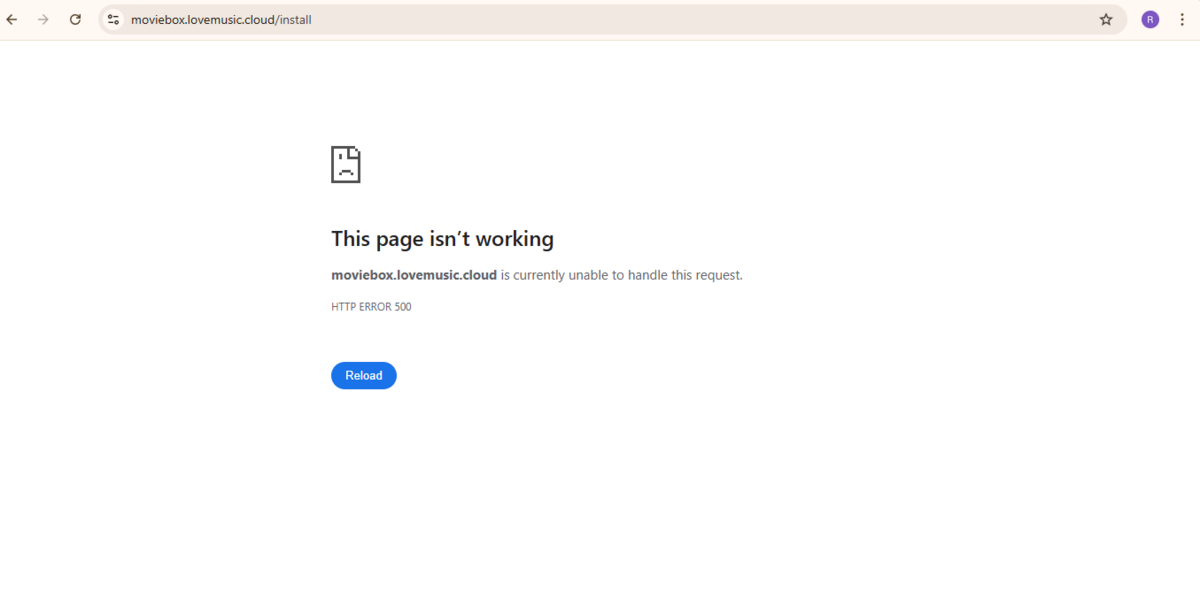Screen dimensions: 1200x599
Task: View site information icon beside the URL
Action: point(113,19)
